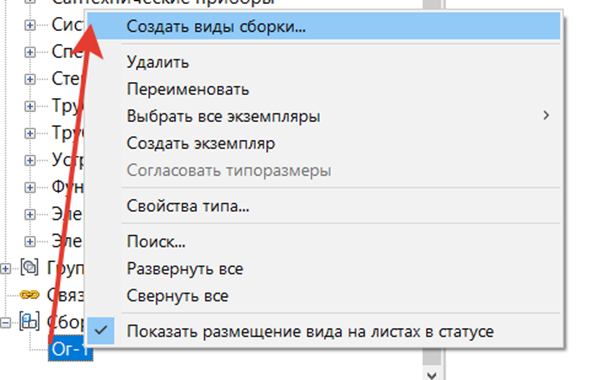The image size is (613, 380).
Task: Expand the 'Груп…' groups node
Action: [x=5, y=269]
